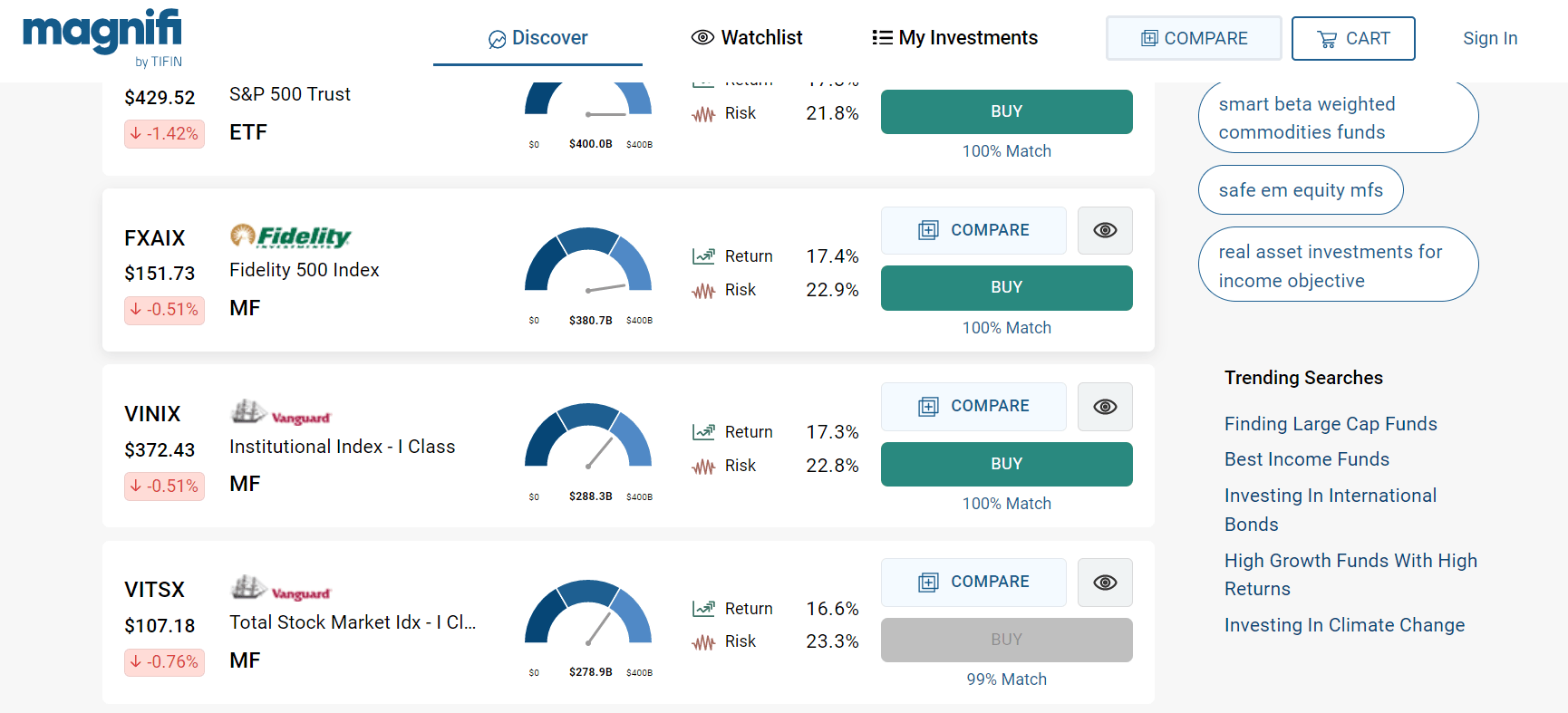Open the magnifi by TIFIN logo
Image resolution: width=1568 pixels, height=713 pixels.
(x=102, y=38)
